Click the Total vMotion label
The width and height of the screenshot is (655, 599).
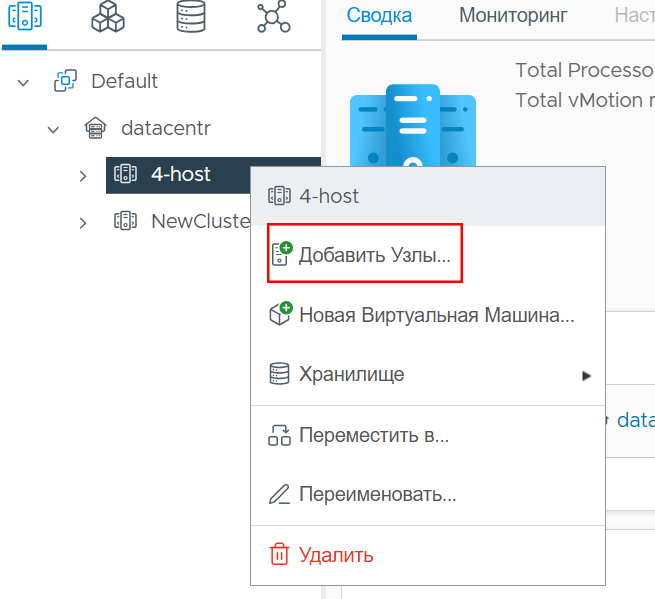(x=585, y=100)
